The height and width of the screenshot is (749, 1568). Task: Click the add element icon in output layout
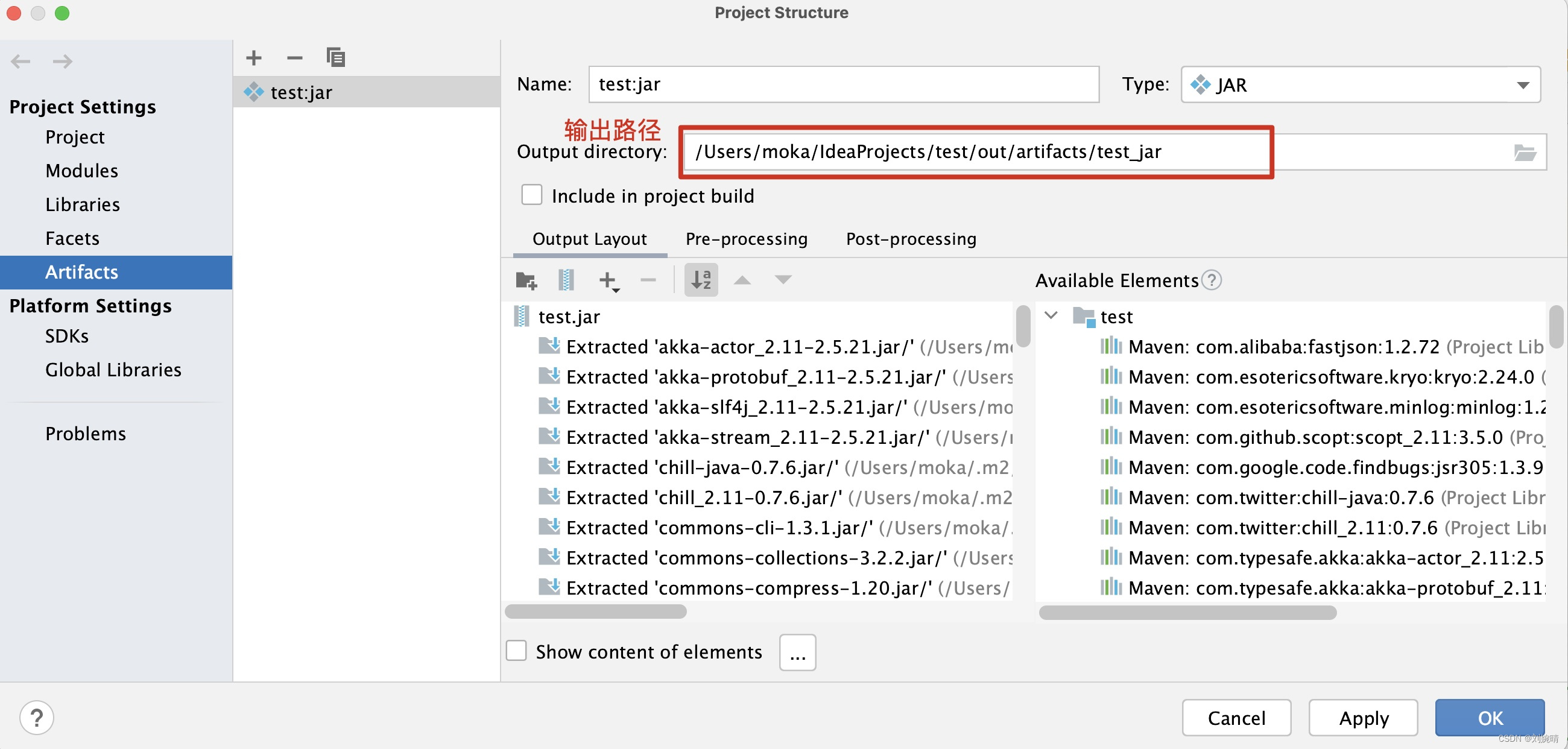click(608, 280)
